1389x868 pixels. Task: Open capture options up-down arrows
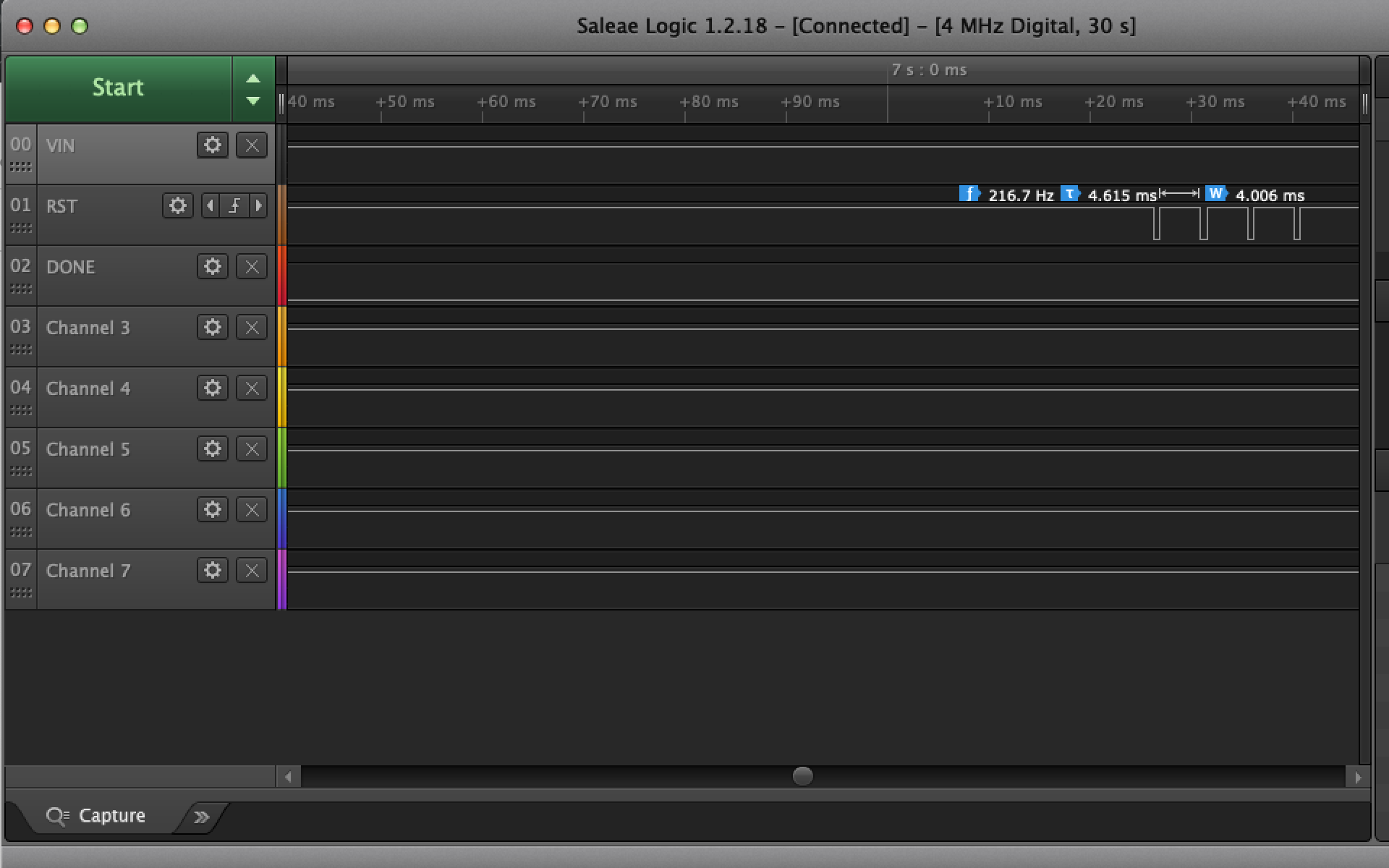point(253,90)
